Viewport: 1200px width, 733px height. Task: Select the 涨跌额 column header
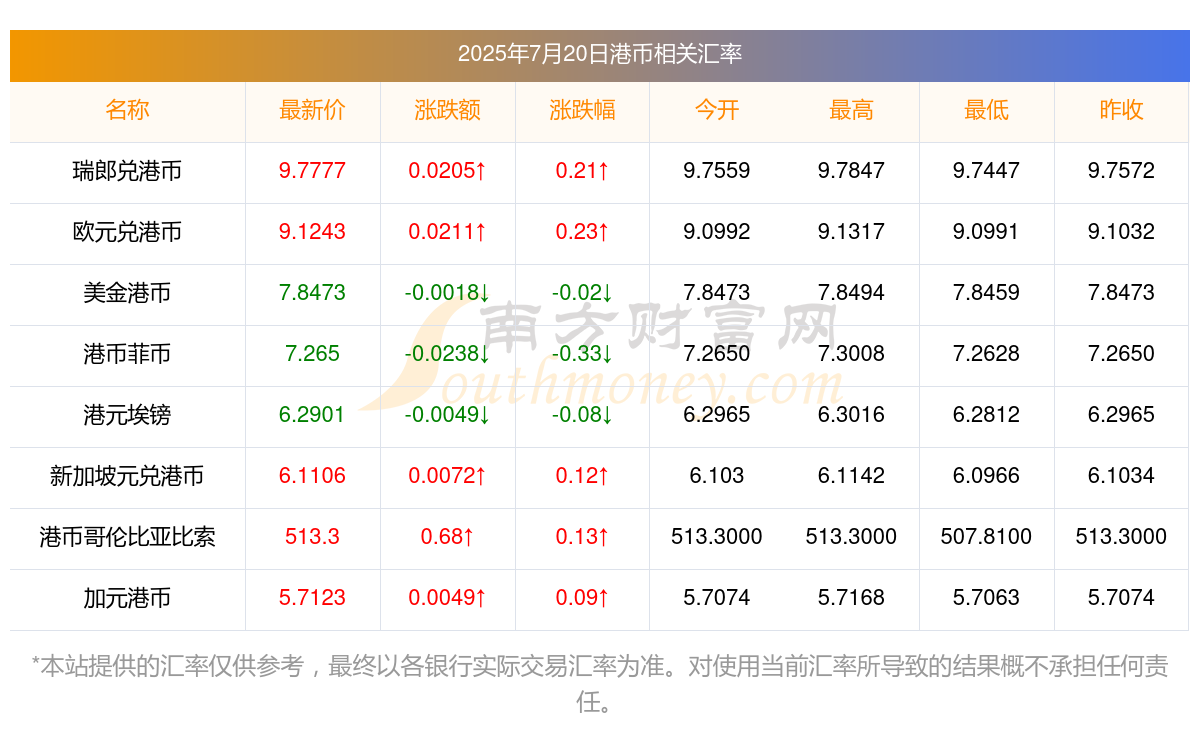tap(447, 110)
